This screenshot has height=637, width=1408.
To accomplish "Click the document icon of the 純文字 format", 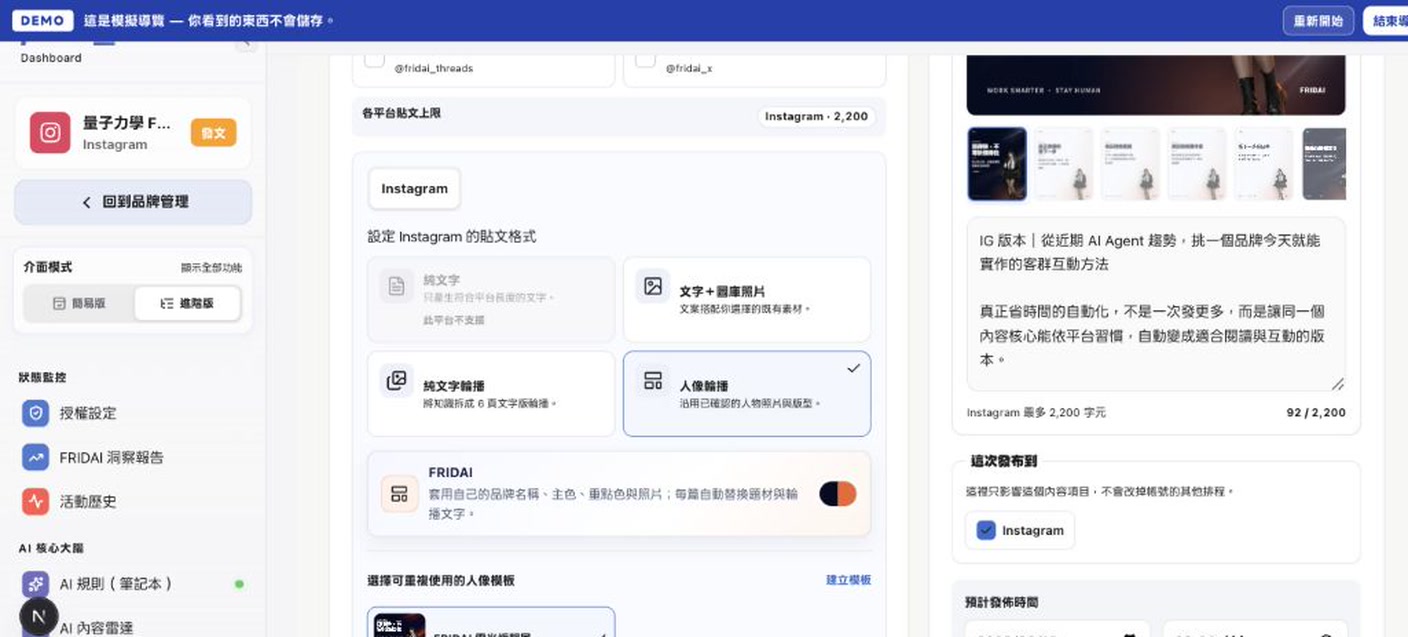I will pyautogui.click(x=397, y=286).
